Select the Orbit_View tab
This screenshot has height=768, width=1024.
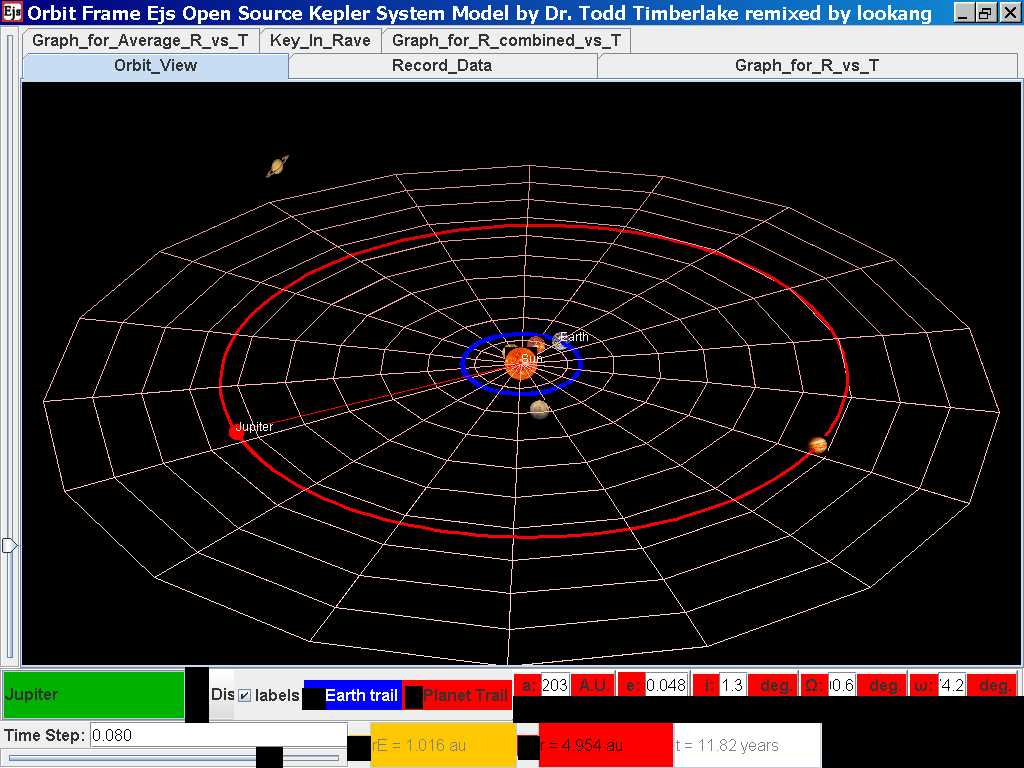point(155,65)
